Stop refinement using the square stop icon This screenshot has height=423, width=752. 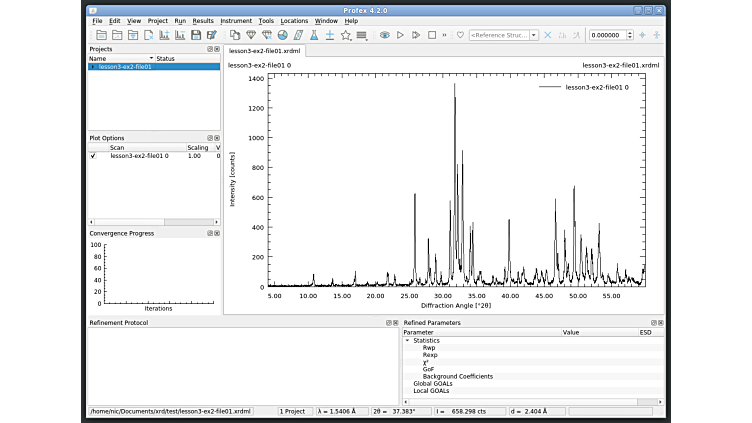coord(432,35)
